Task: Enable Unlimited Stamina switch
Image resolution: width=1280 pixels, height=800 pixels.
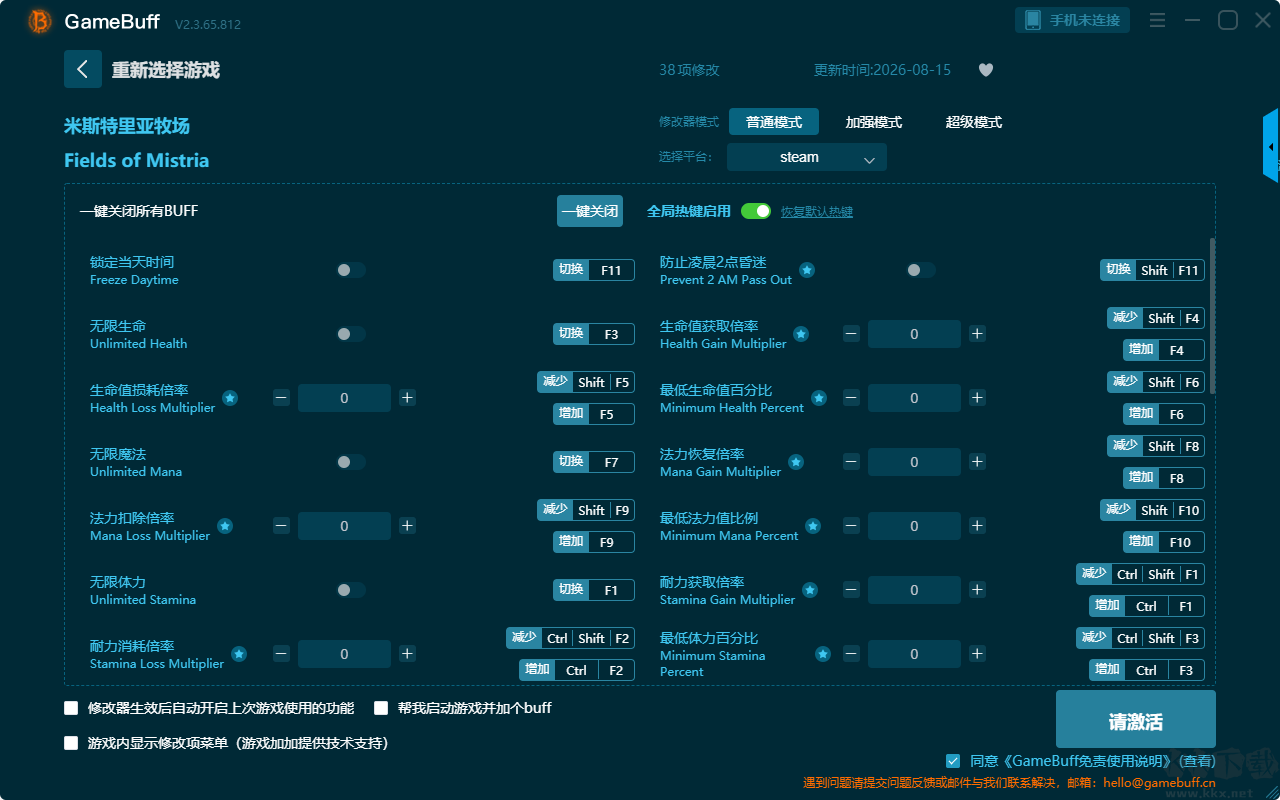Action: click(x=351, y=590)
